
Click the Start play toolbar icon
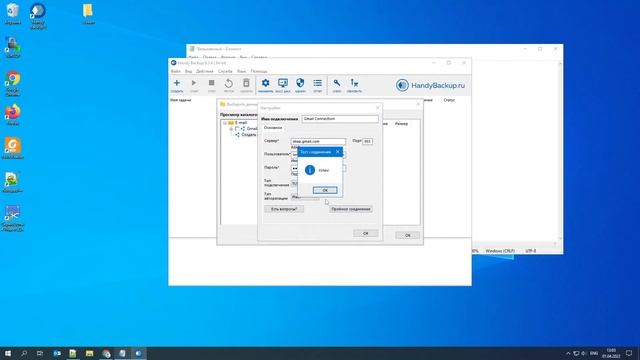(194, 85)
